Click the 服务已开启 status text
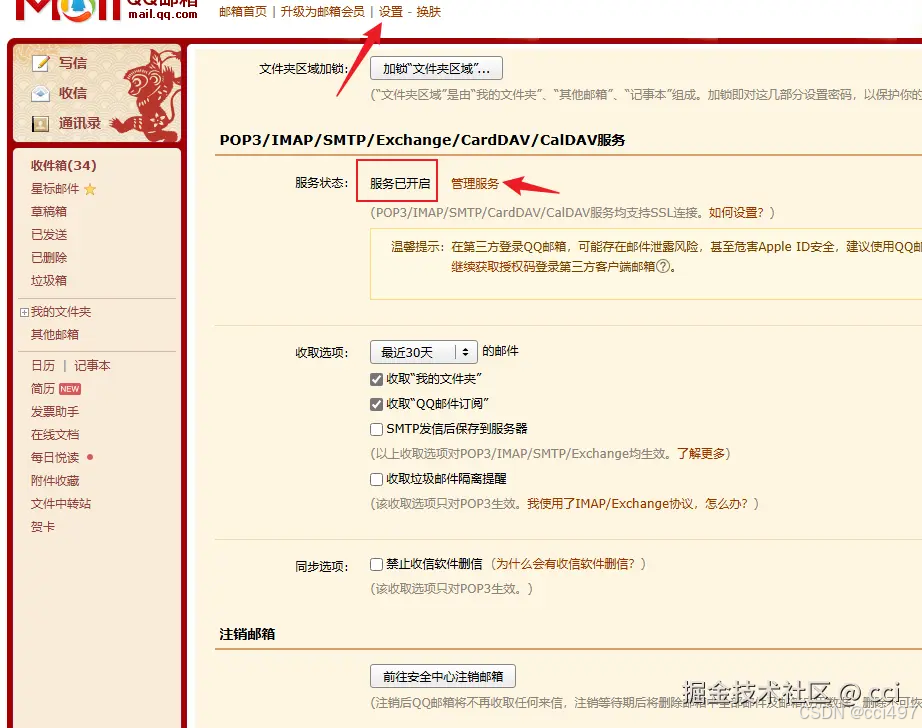The width and height of the screenshot is (922, 728). tap(400, 183)
